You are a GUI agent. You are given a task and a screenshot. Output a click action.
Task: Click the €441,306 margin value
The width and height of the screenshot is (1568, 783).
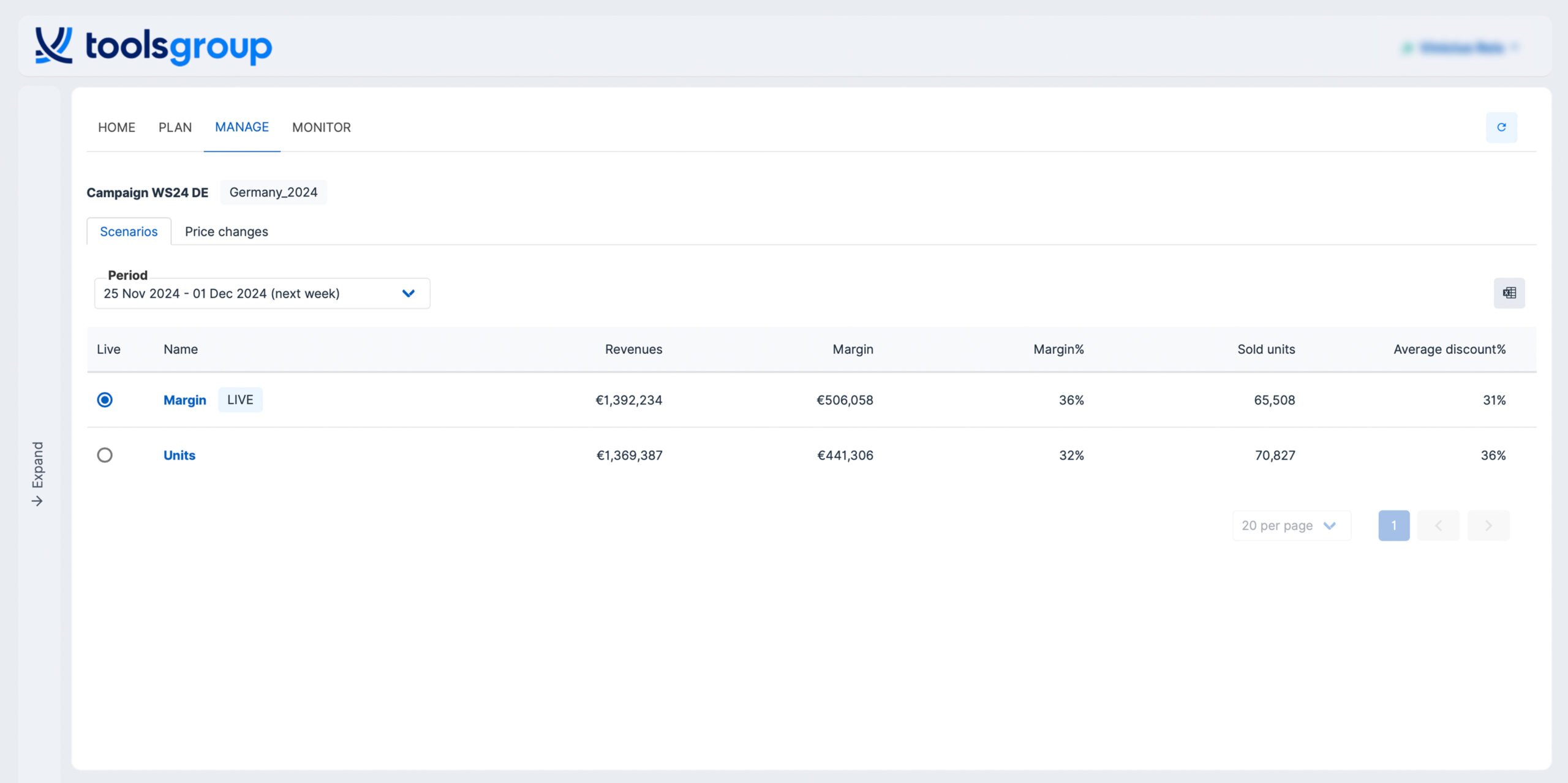845,455
